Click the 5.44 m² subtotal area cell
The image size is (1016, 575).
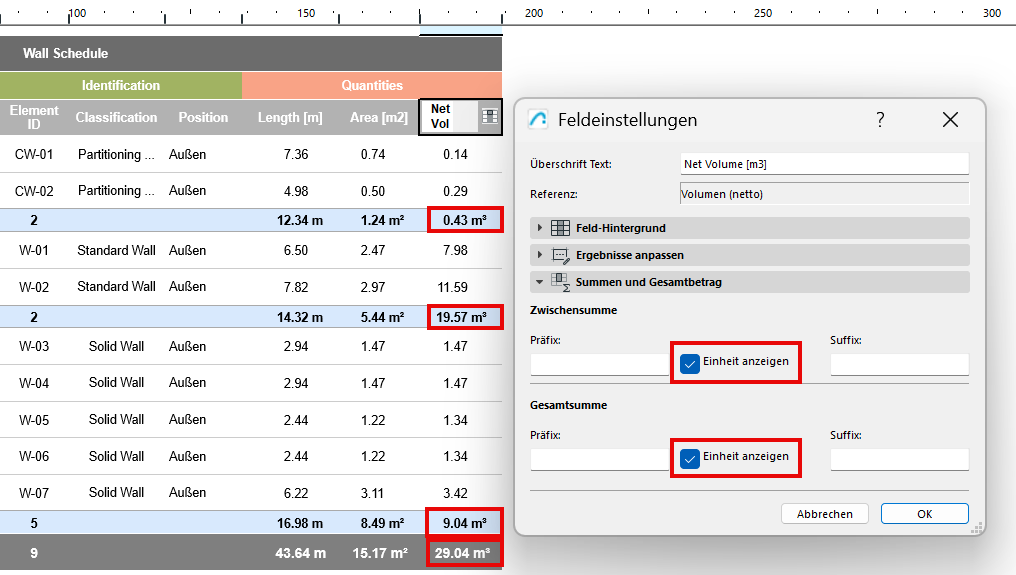click(382, 317)
